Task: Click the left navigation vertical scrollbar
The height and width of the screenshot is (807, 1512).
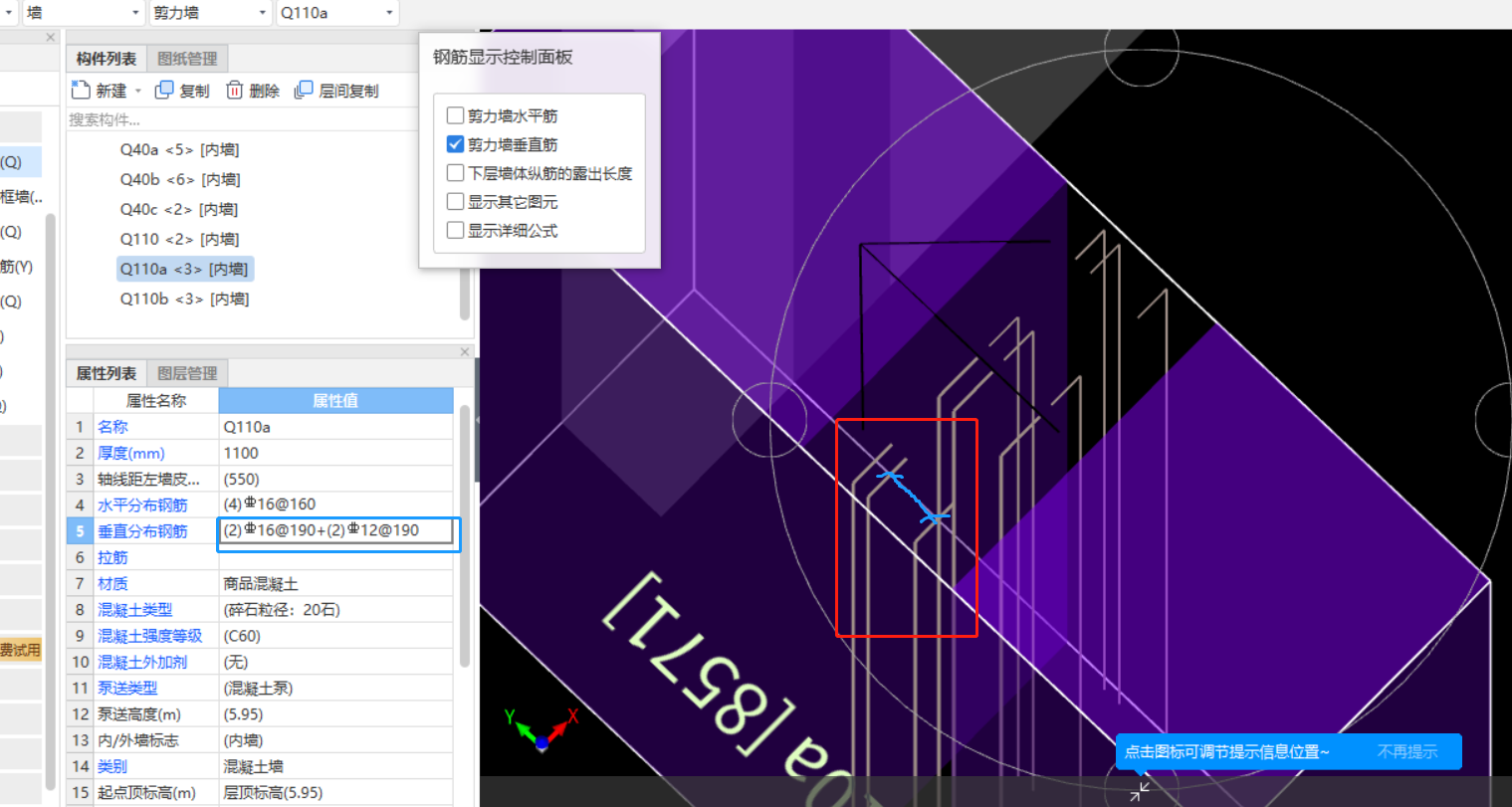Action: click(51, 503)
